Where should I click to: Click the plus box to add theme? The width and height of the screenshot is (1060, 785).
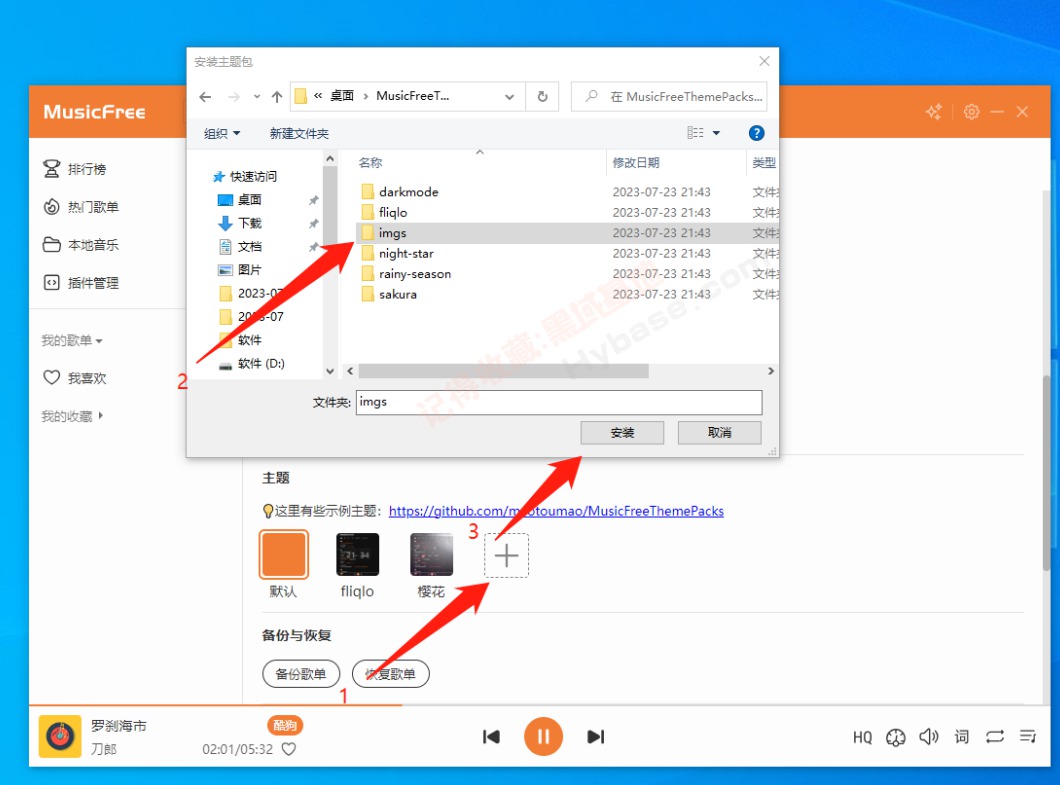click(x=506, y=556)
